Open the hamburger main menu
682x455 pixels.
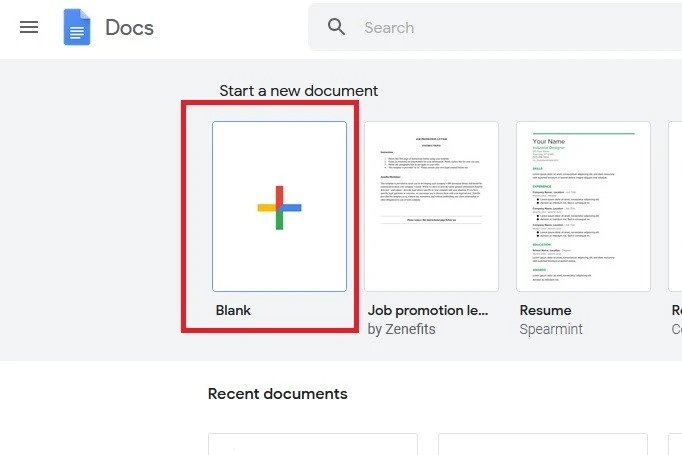pyautogui.click(x=29, y=27)
